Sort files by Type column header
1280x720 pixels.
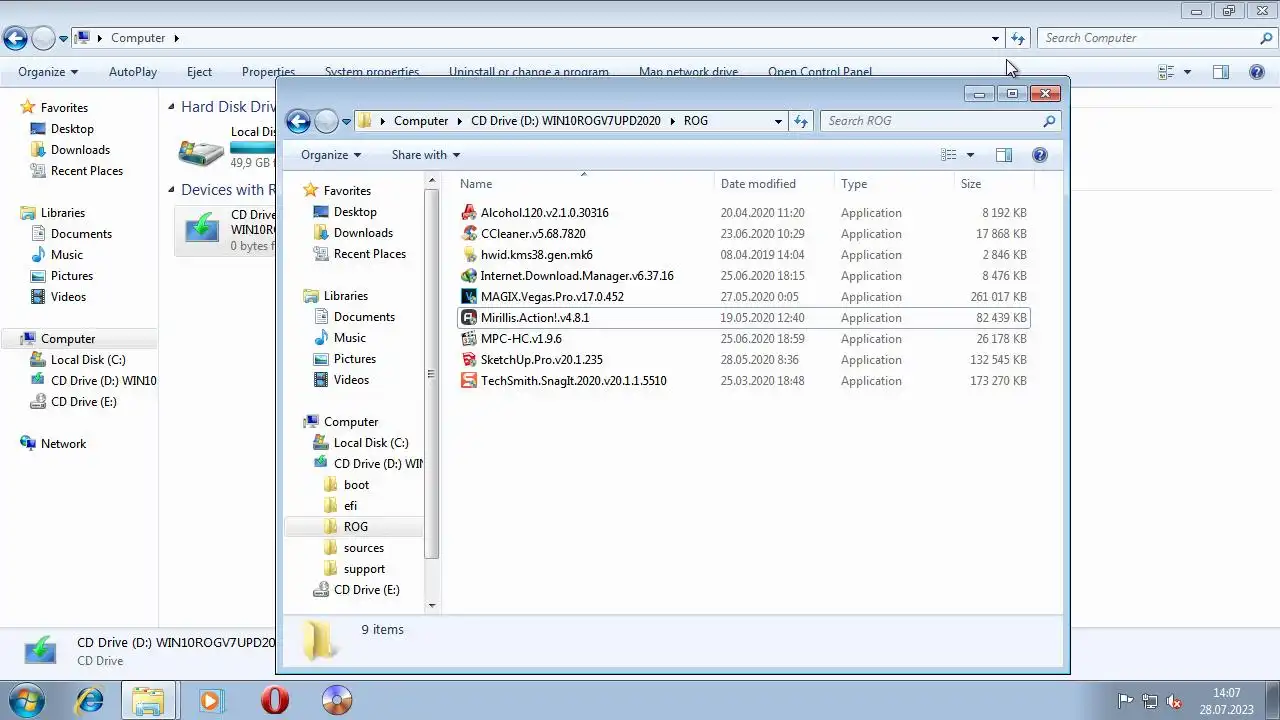[x=895, y=184]
